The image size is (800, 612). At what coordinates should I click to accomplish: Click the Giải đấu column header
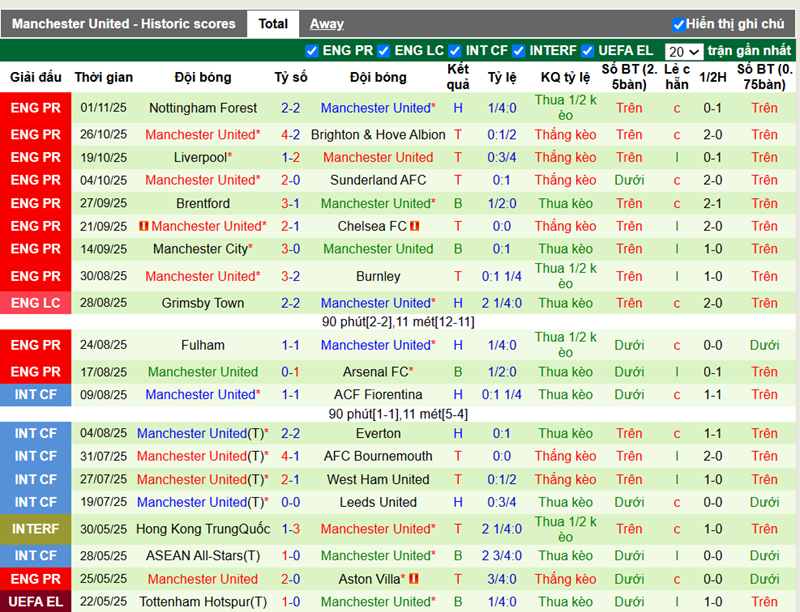pyautogui.click(x=36, y=77)
